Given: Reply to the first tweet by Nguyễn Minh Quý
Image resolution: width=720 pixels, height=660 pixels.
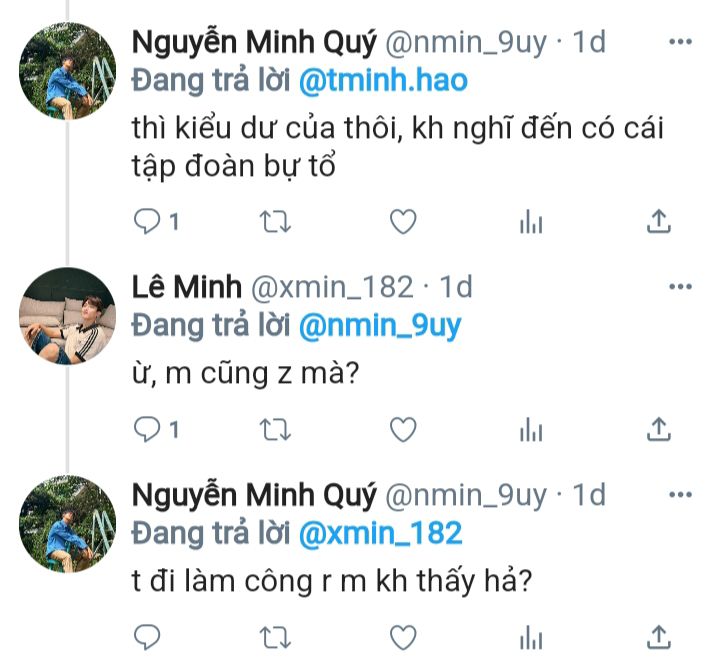Looking at the screenshot, I should 147,222.
